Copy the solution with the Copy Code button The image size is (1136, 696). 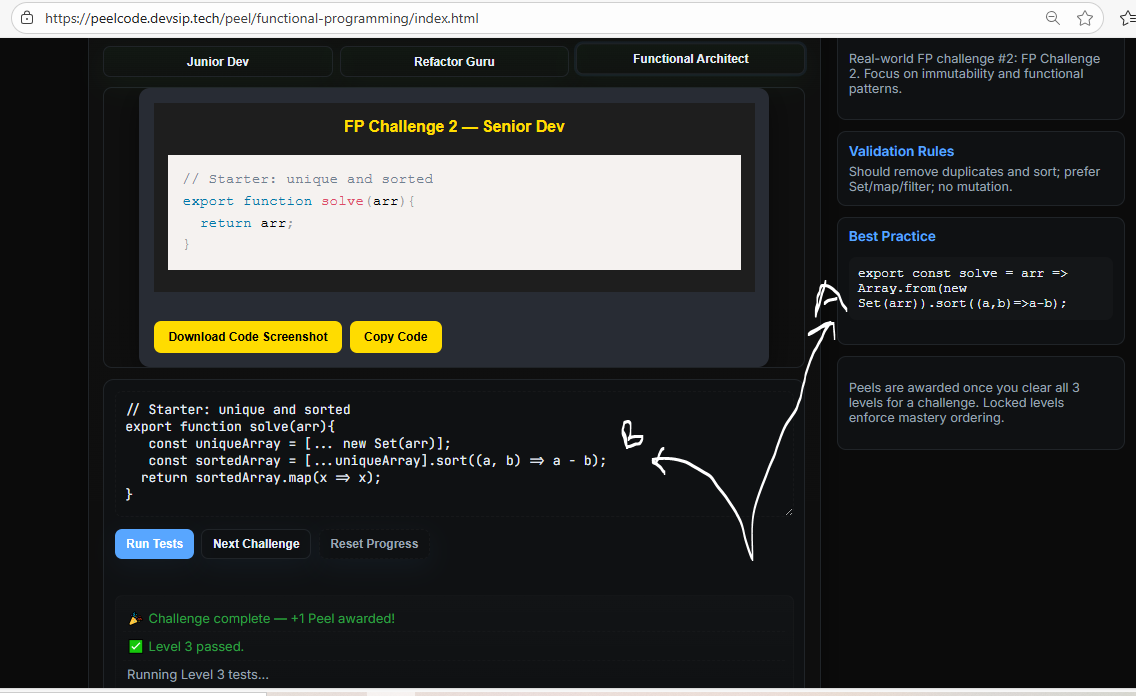[x=395, y=337]
